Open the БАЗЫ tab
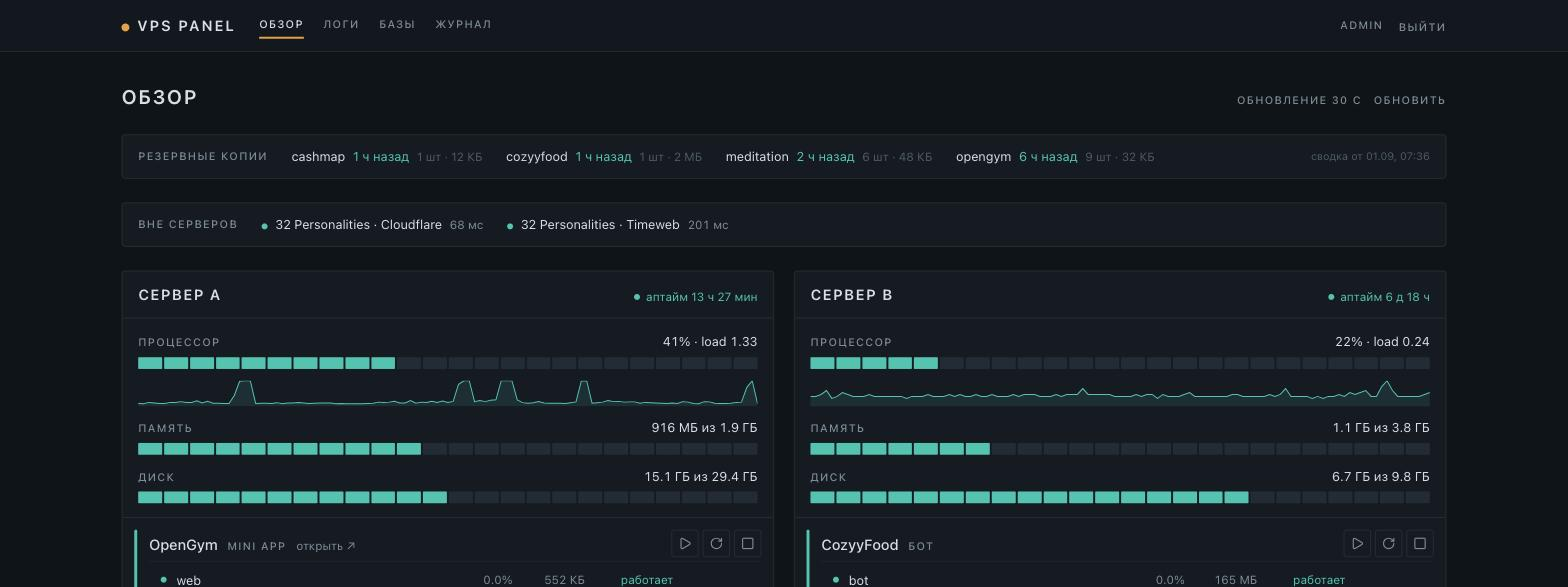This screenshot has height=587, width=1568. click(x=397, y=24)
